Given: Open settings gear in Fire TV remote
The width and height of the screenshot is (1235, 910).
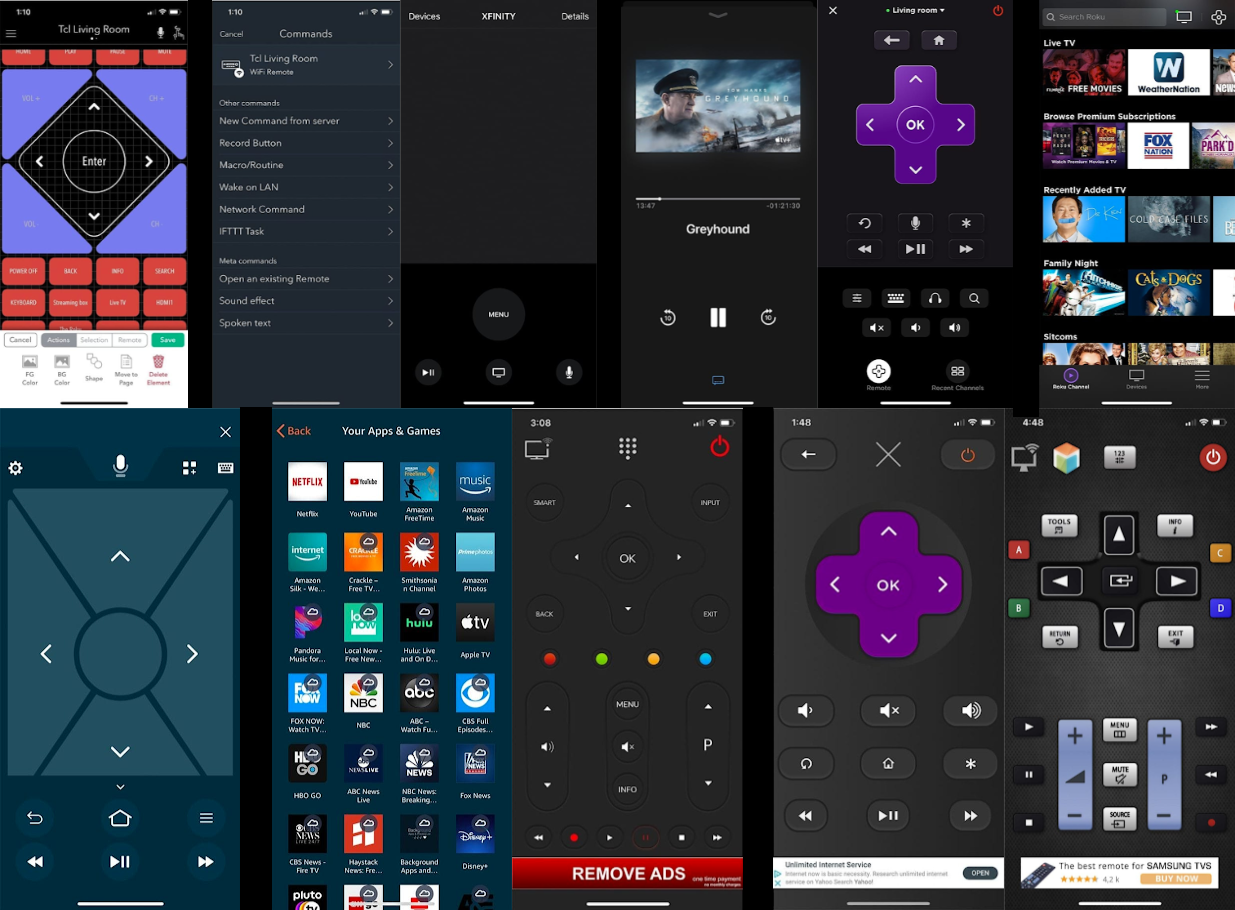Looking at the screenshot, I should [x=15, y=468].
